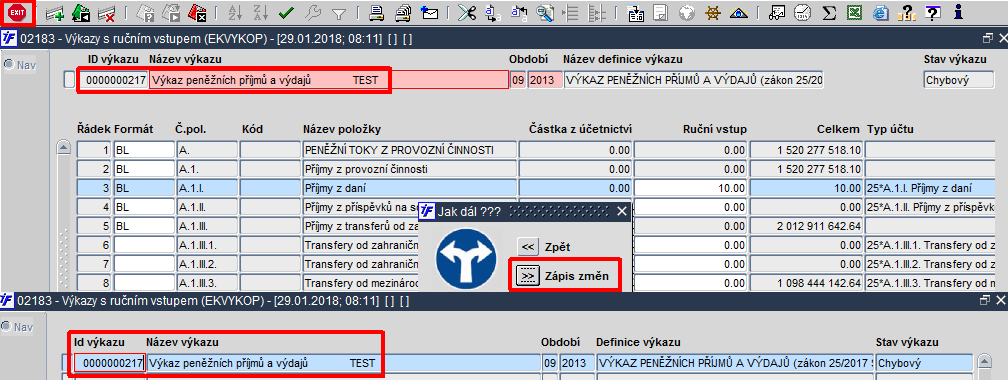Image resolution: width=1008 pixels, height=380 pixels.
Task: Duplicate the record with the green arrow icon
Action: [x=81, y=12]
